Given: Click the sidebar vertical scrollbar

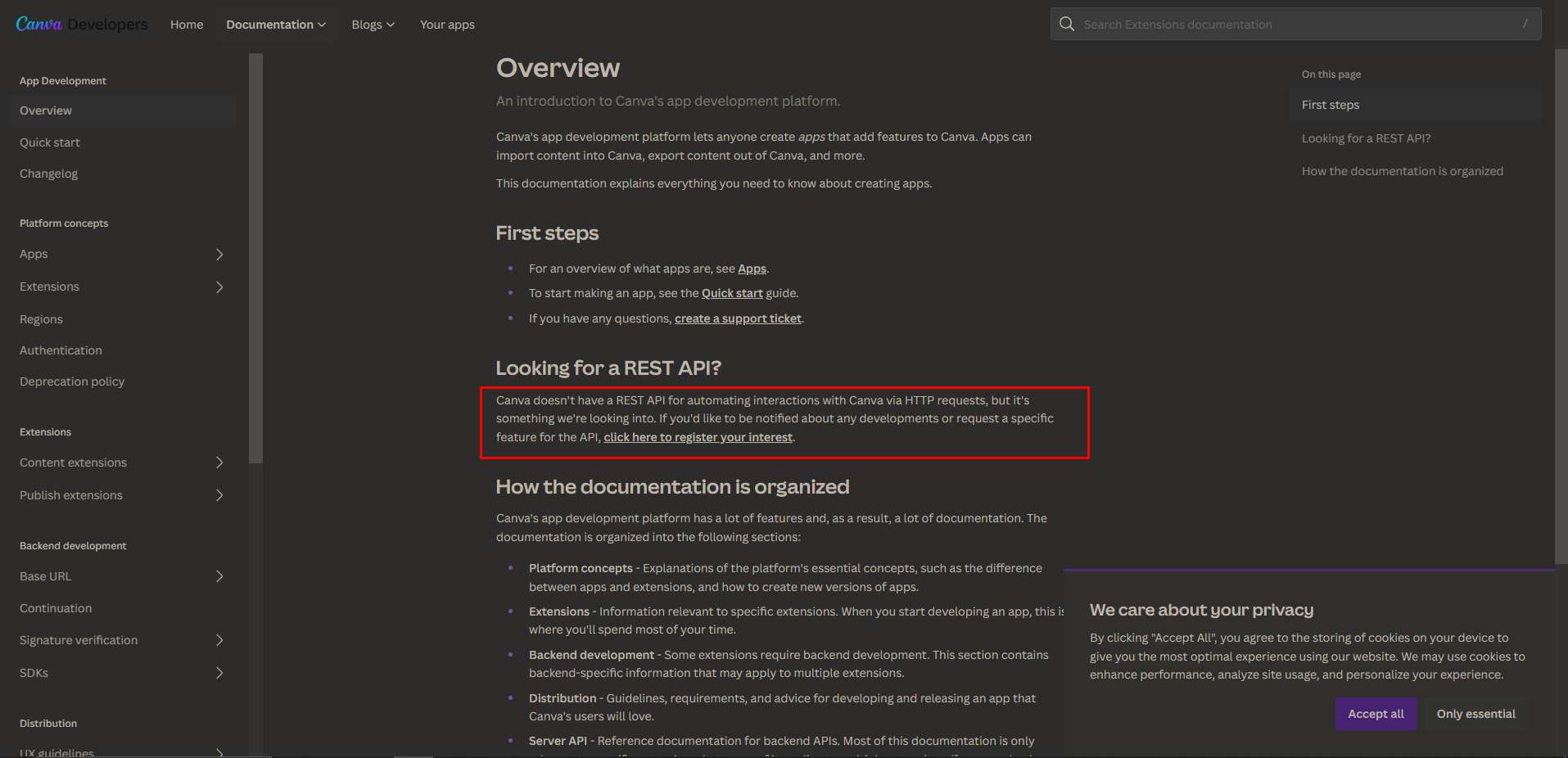Looking at the screenshot, I should (255, 259).
